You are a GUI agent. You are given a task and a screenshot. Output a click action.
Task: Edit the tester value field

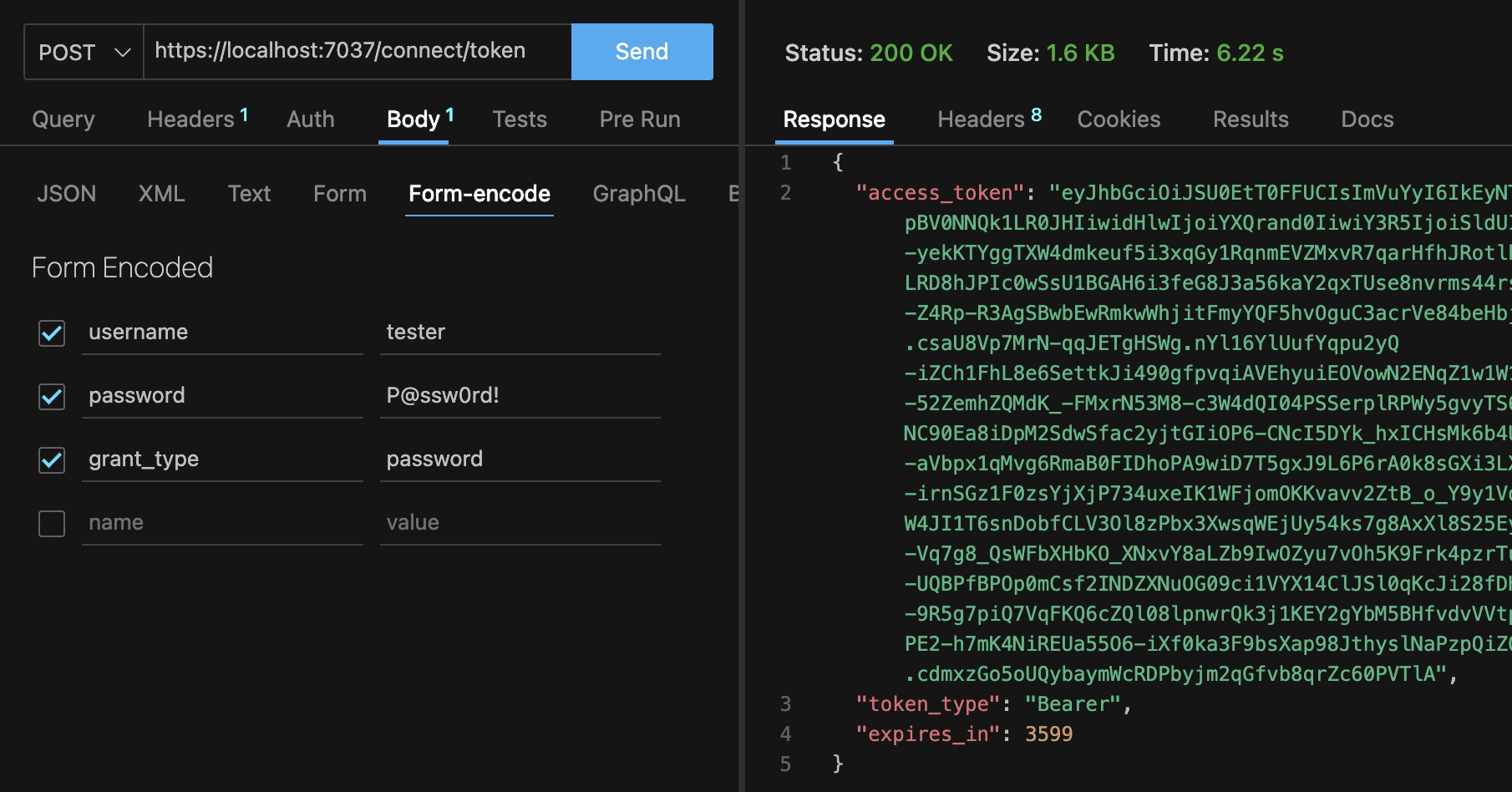pyautogui.click(x=520, y=333)
